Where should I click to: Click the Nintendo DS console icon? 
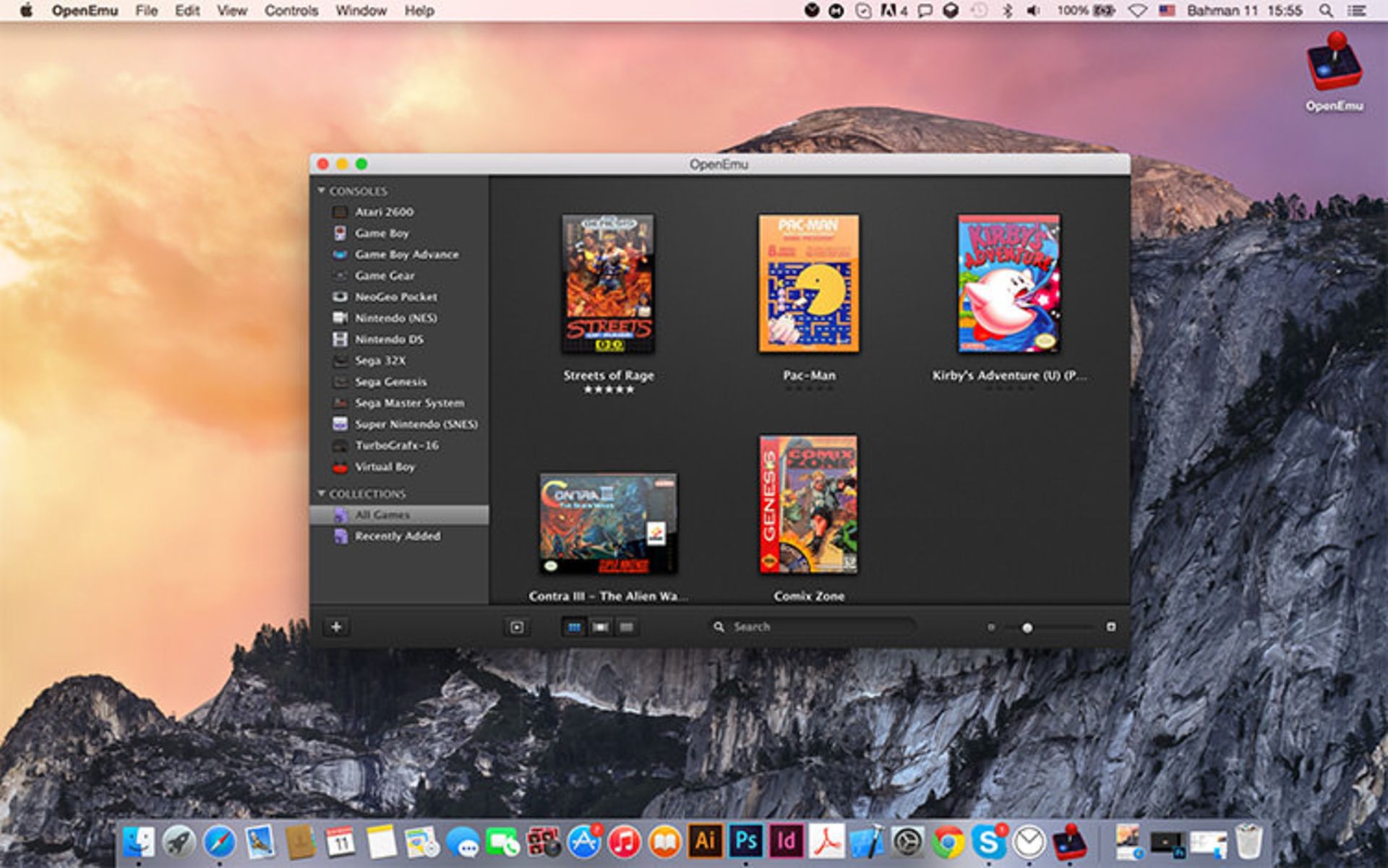tap(340, 339)
